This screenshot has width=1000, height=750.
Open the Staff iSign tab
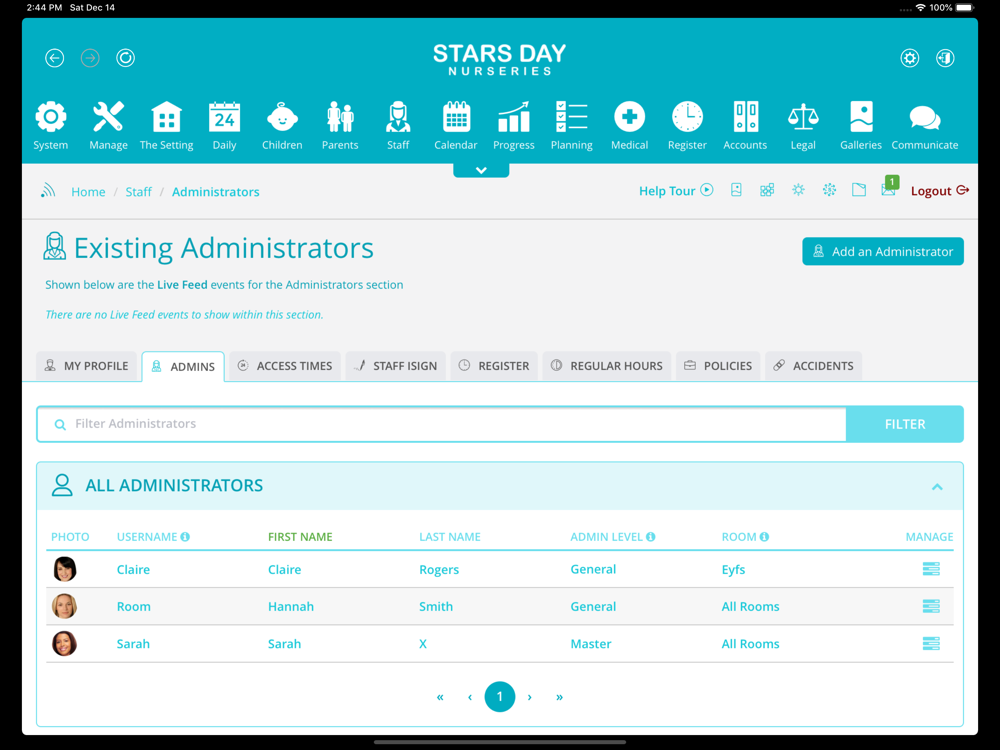(x=395, y=366)
